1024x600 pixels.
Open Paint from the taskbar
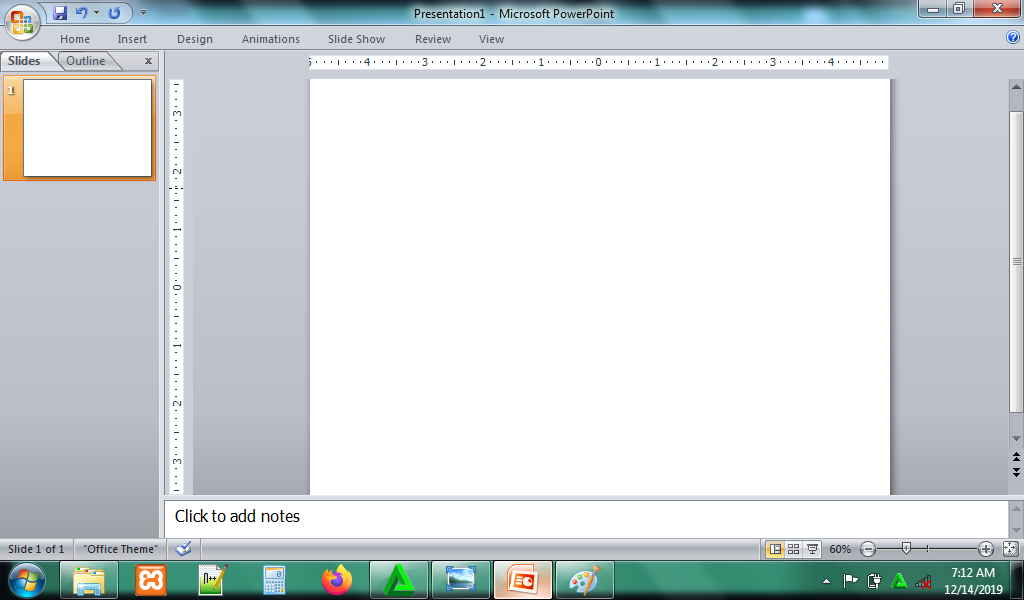(584, 580)
